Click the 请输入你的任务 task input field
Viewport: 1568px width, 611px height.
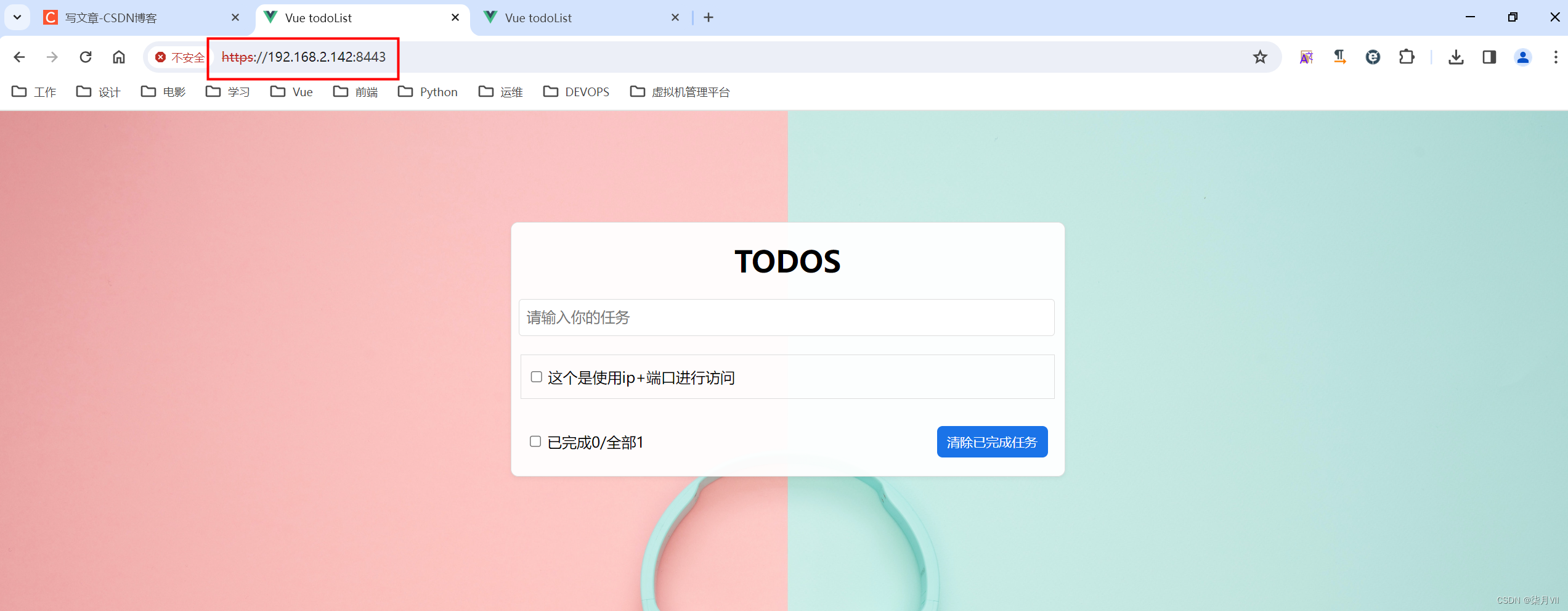click(x=787, y=318)
